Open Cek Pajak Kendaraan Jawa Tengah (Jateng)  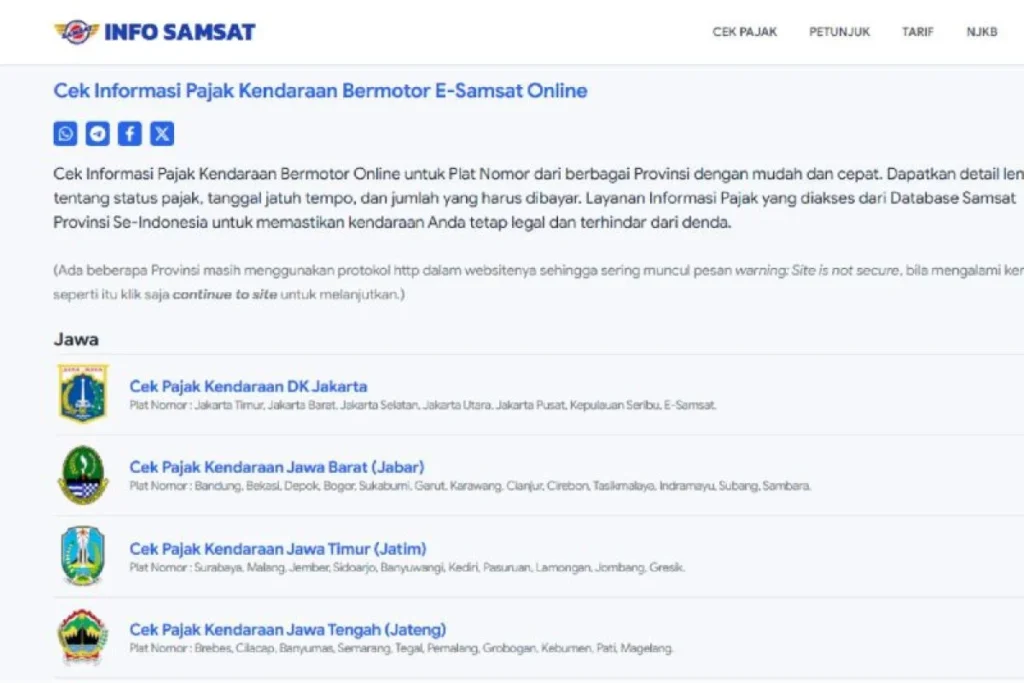pyautogui.click(x=287, y=629)
